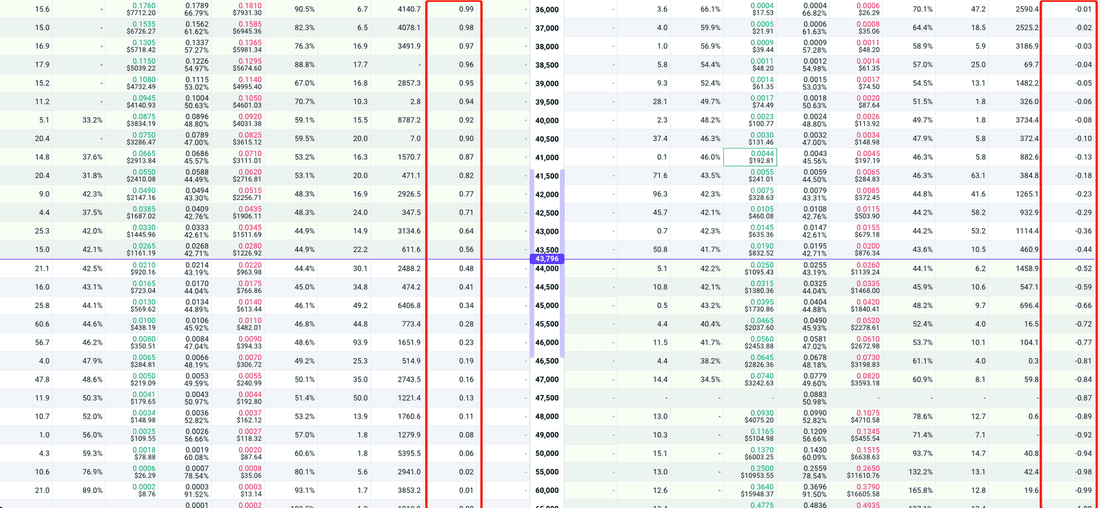Click call open interest 6406.8
1100x508 pixels.
click(408, 305)
